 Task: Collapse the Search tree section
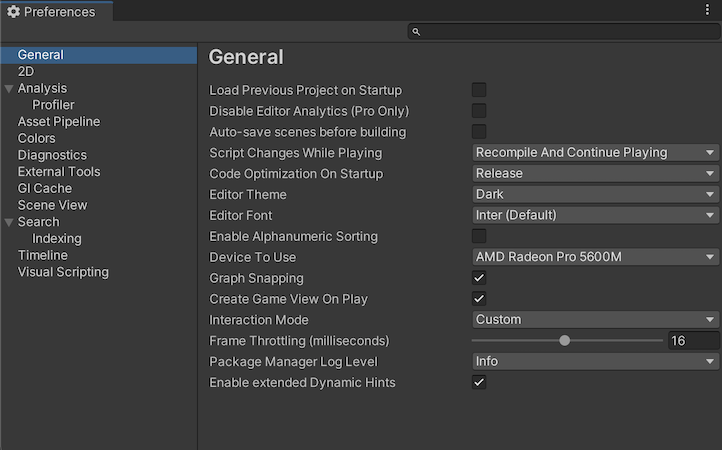click(x=9, y=222)
